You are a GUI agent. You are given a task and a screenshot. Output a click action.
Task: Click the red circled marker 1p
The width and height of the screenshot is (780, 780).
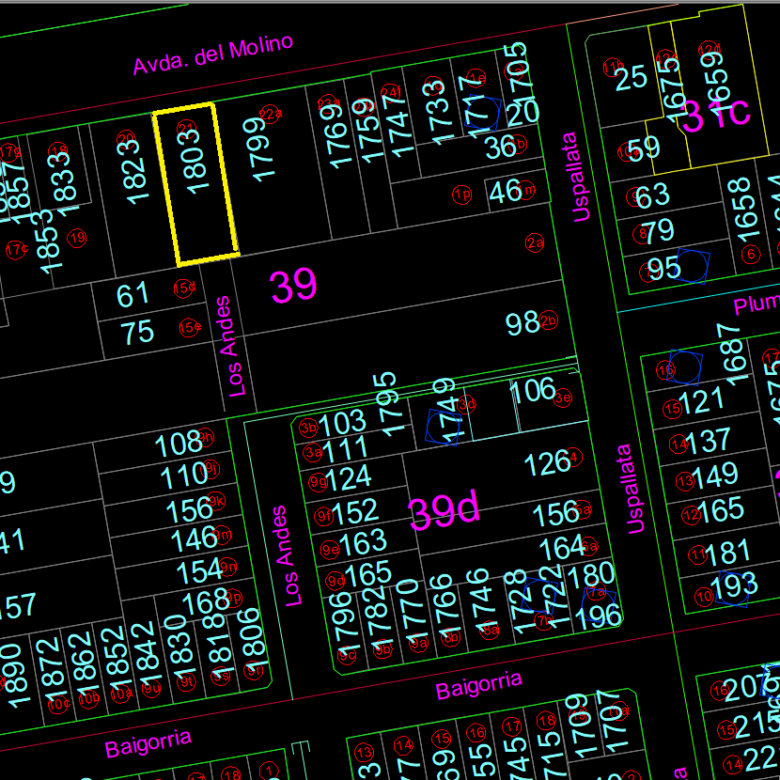click(x=461, y=194)
